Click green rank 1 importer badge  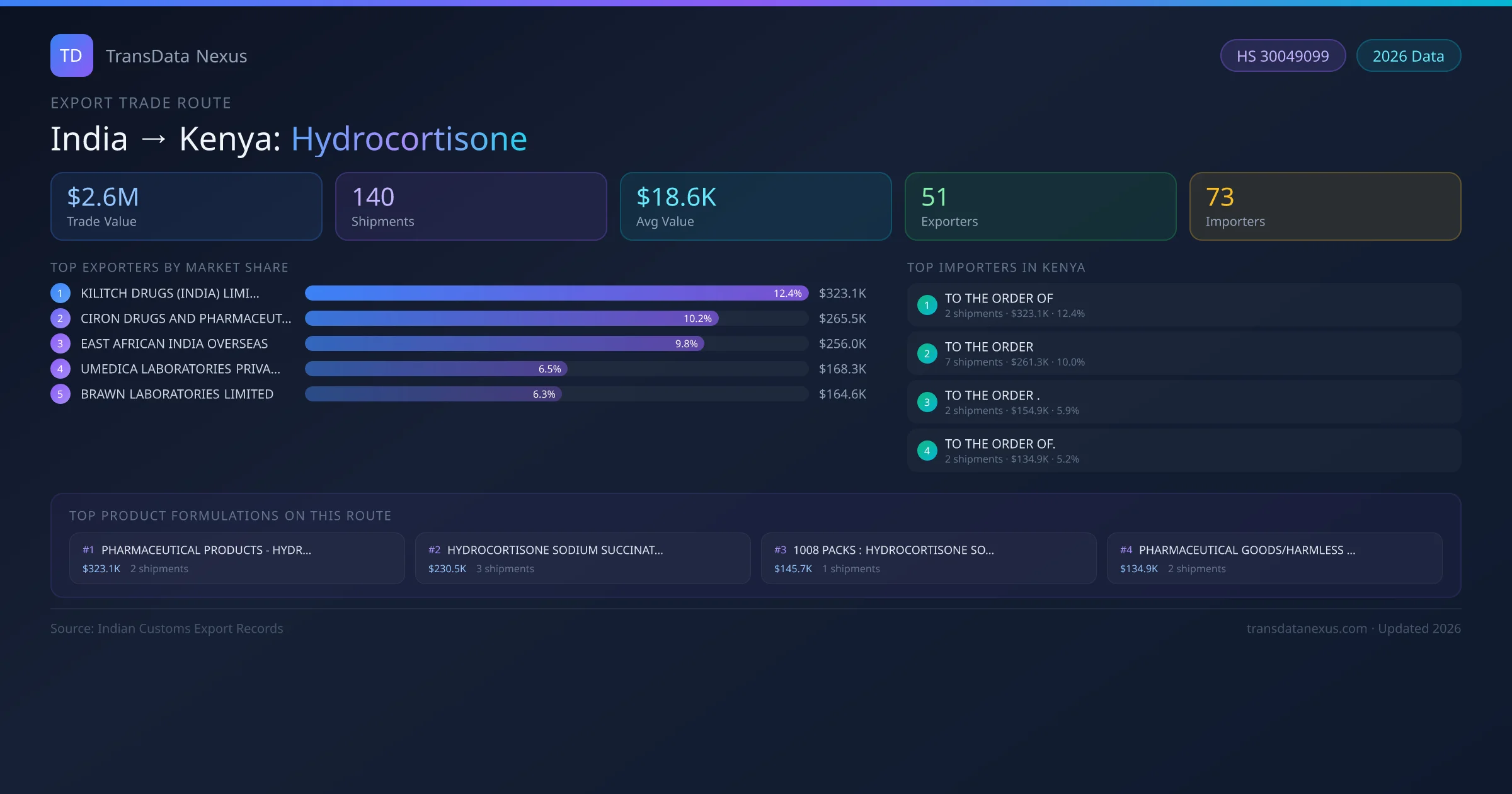click(927, 305)
